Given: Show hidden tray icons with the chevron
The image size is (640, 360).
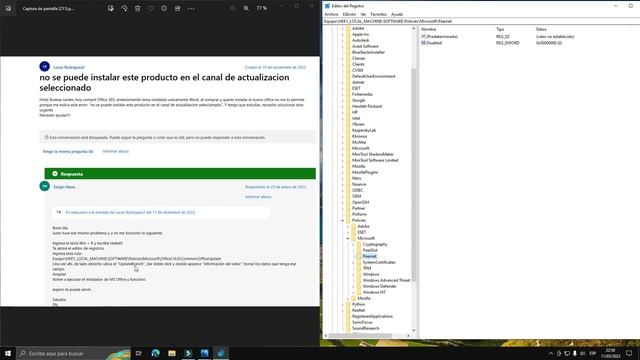Looking at the screenshot, I should pyautogui.click(x=551, y=353).
